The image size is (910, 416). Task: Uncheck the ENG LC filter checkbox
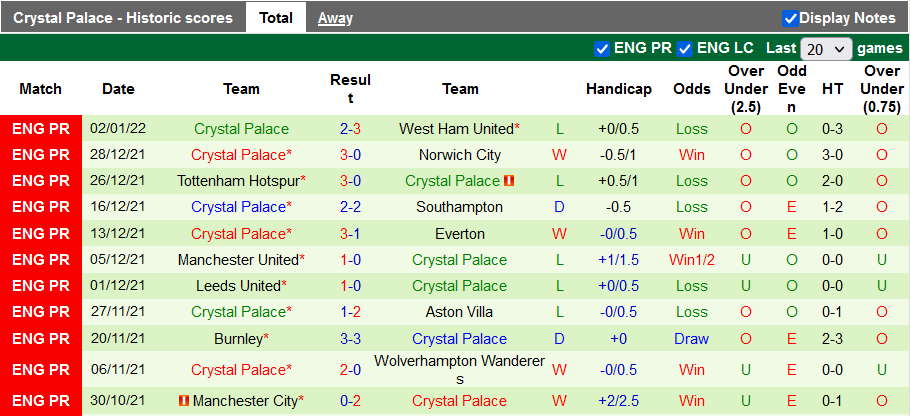pyautogui.click(x=685, y=49)
